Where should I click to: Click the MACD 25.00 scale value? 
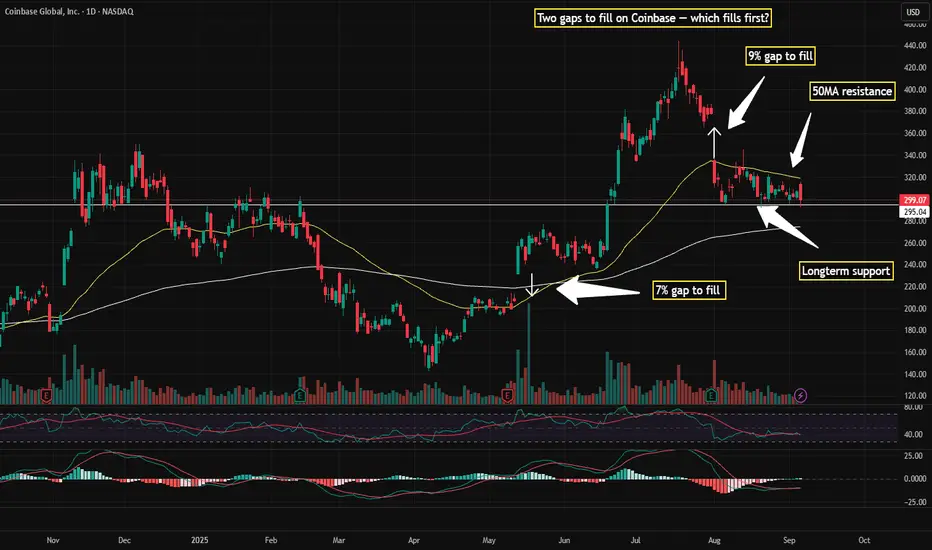point(914,456)
